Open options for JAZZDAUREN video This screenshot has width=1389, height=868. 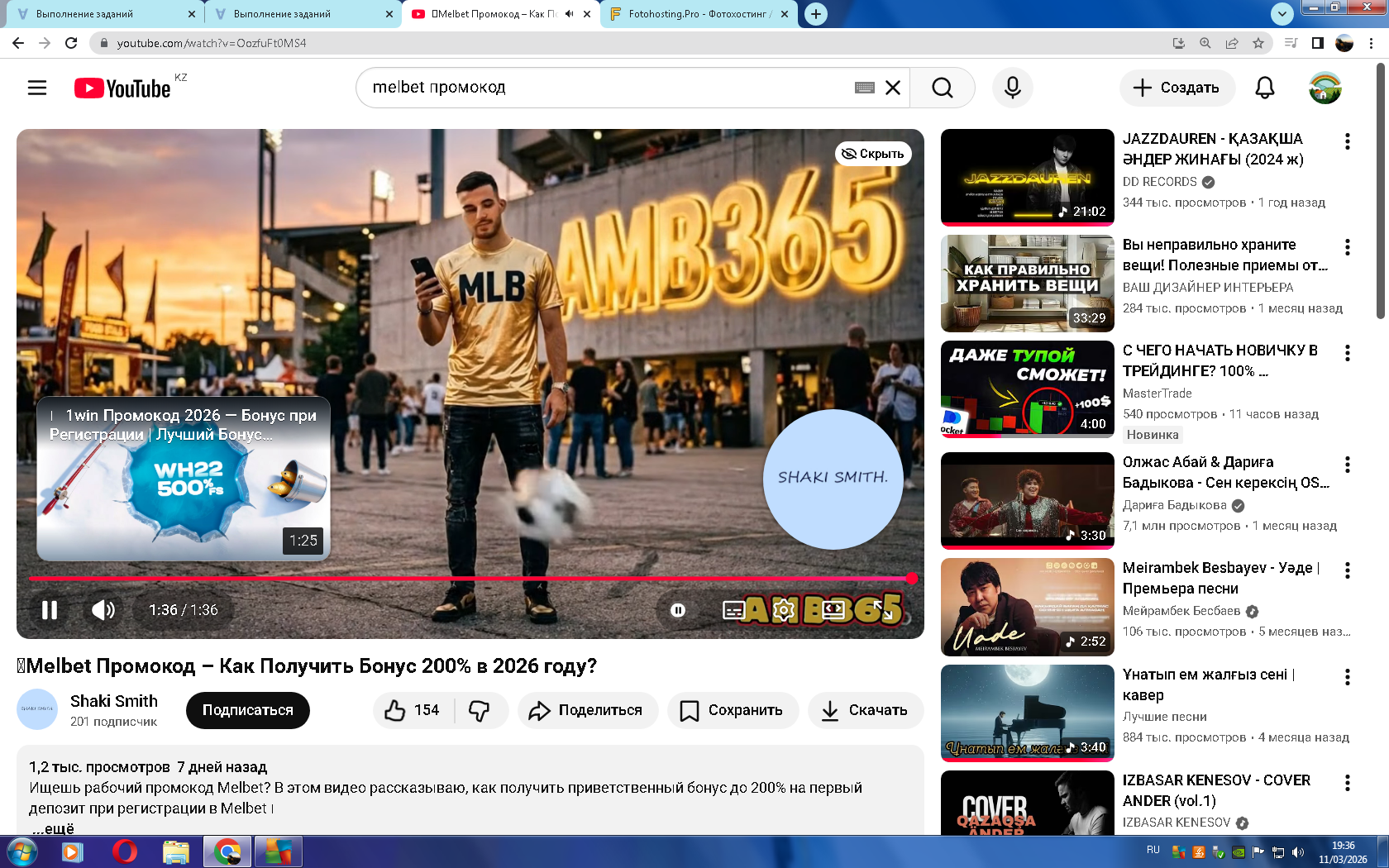1348,141
